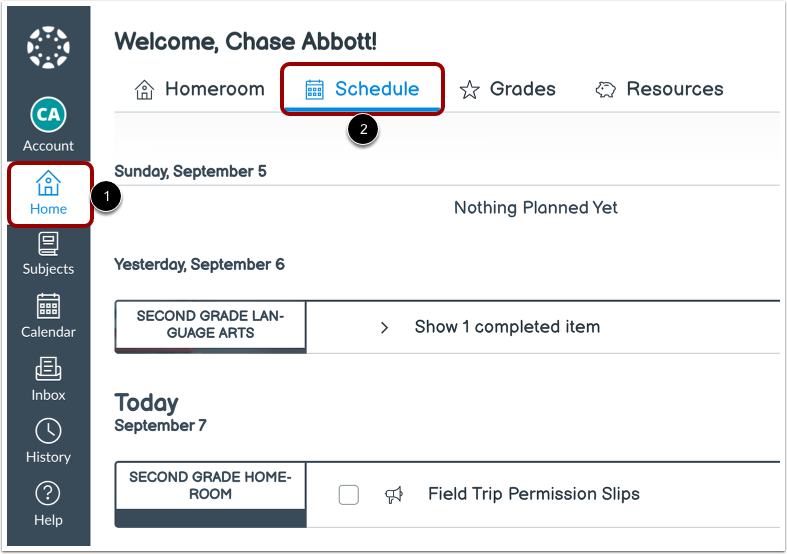Viewport: 787px width, 554px height.
Task: Click the Today heading
Action: (147, 403)
